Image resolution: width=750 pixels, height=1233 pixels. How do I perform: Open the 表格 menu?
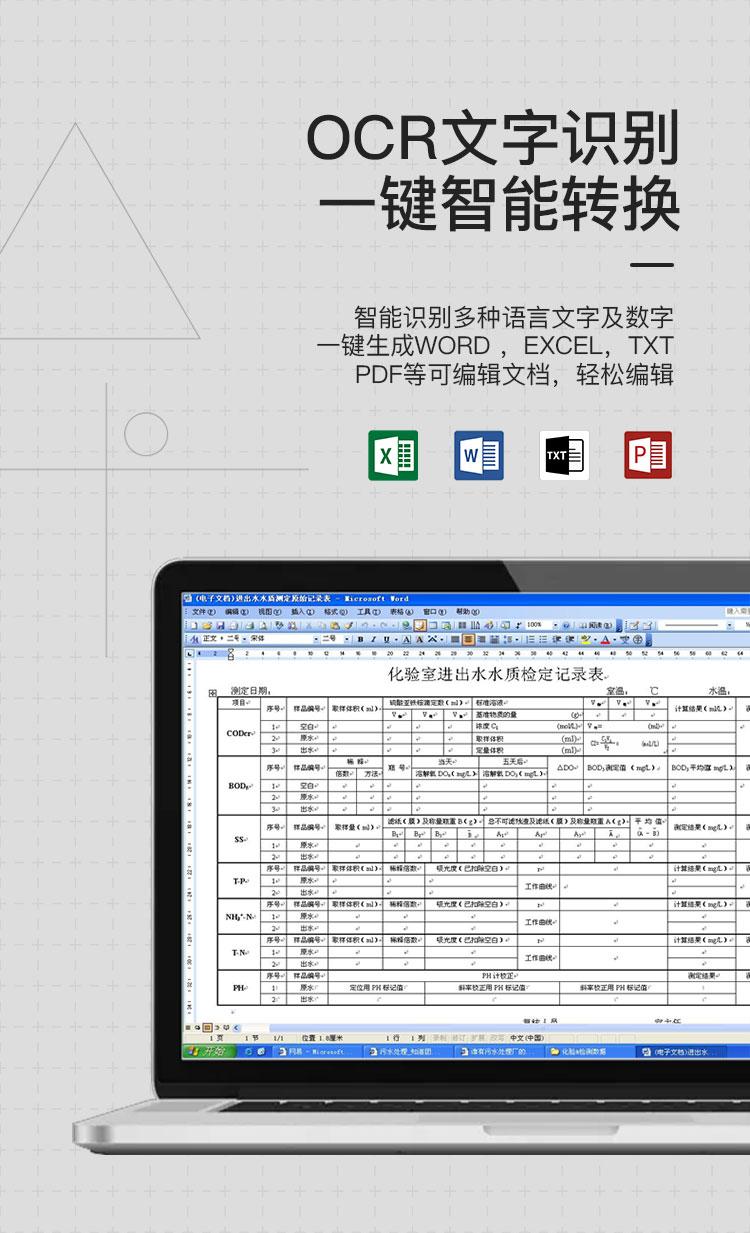[x=401, y=611]
